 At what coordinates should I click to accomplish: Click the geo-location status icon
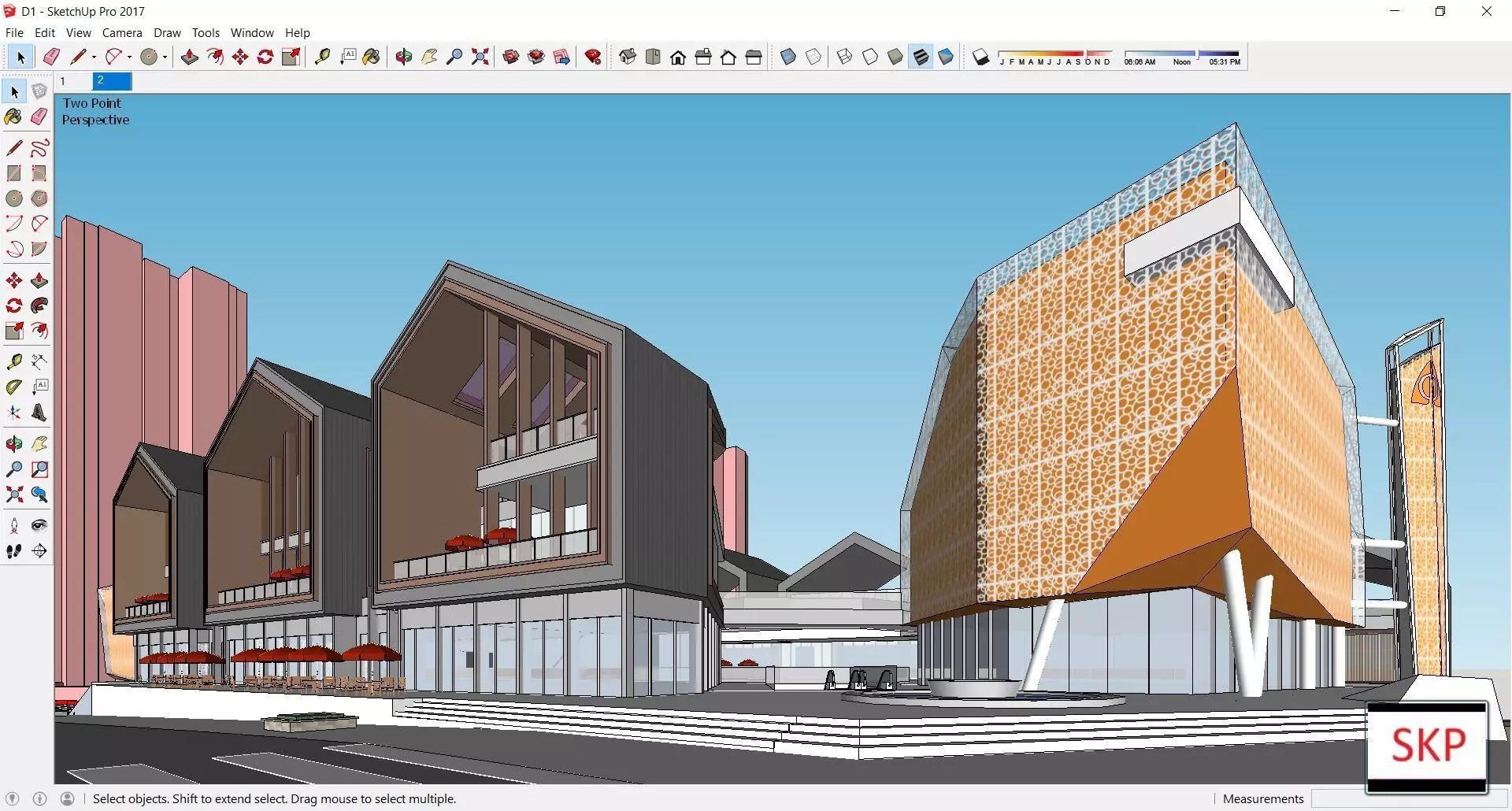coord(12,798)
